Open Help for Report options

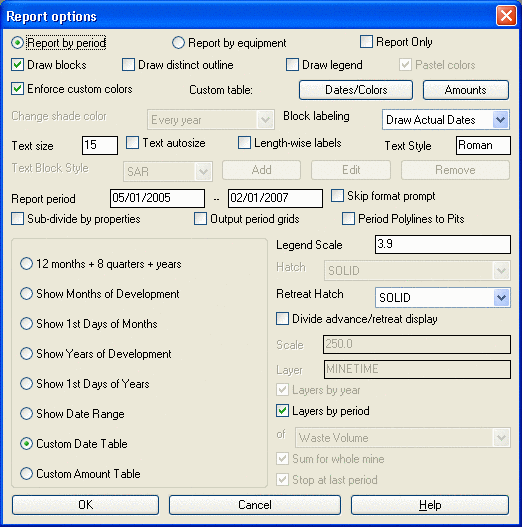click(x=430, y=504)
